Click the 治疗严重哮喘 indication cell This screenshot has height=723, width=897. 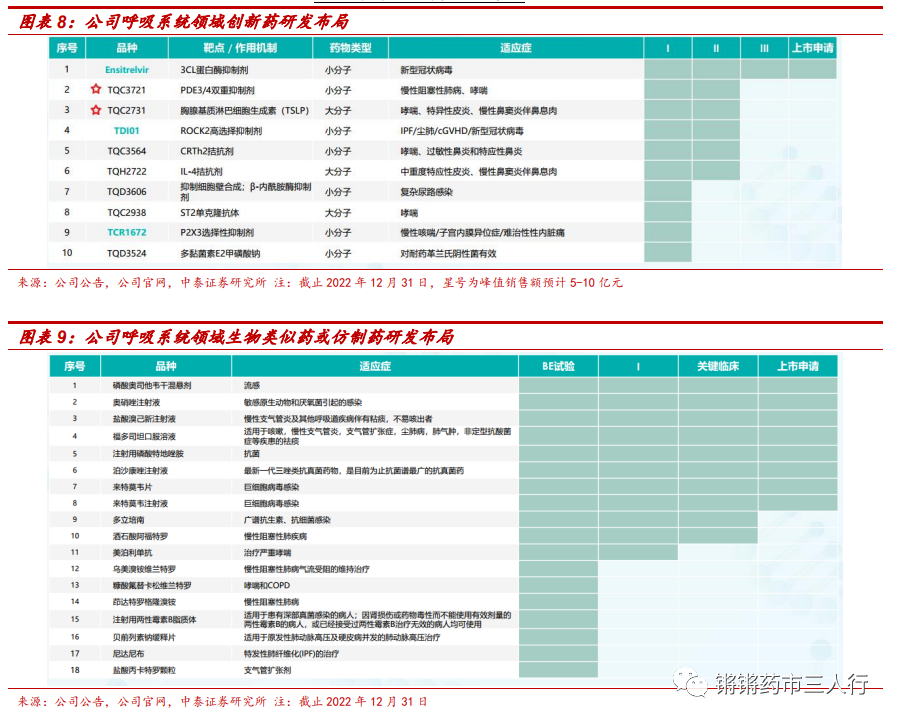click(x=267, y=553)
